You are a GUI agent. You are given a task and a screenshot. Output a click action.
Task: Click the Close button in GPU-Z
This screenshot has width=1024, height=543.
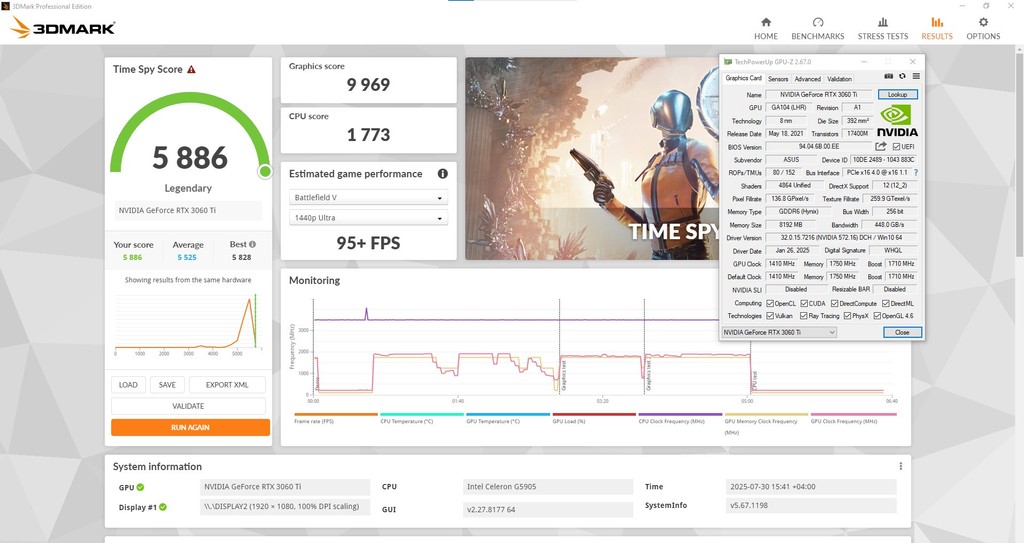[902, 332]
